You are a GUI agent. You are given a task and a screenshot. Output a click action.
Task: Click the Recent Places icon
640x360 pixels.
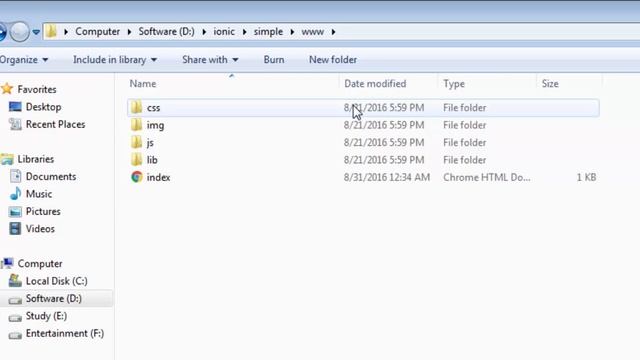15,124
